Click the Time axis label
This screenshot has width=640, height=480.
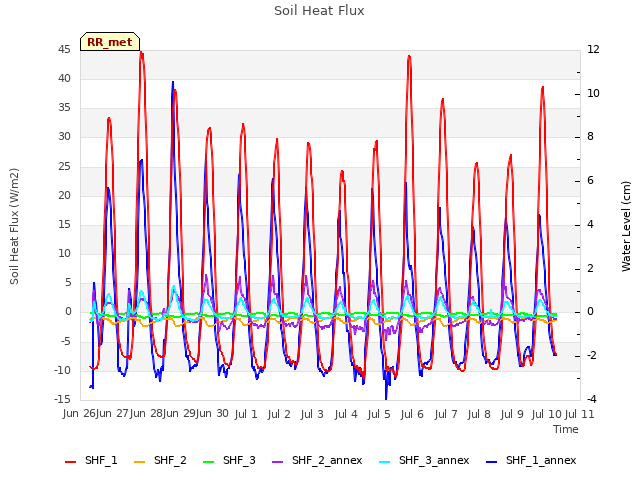tap(566, 429)
